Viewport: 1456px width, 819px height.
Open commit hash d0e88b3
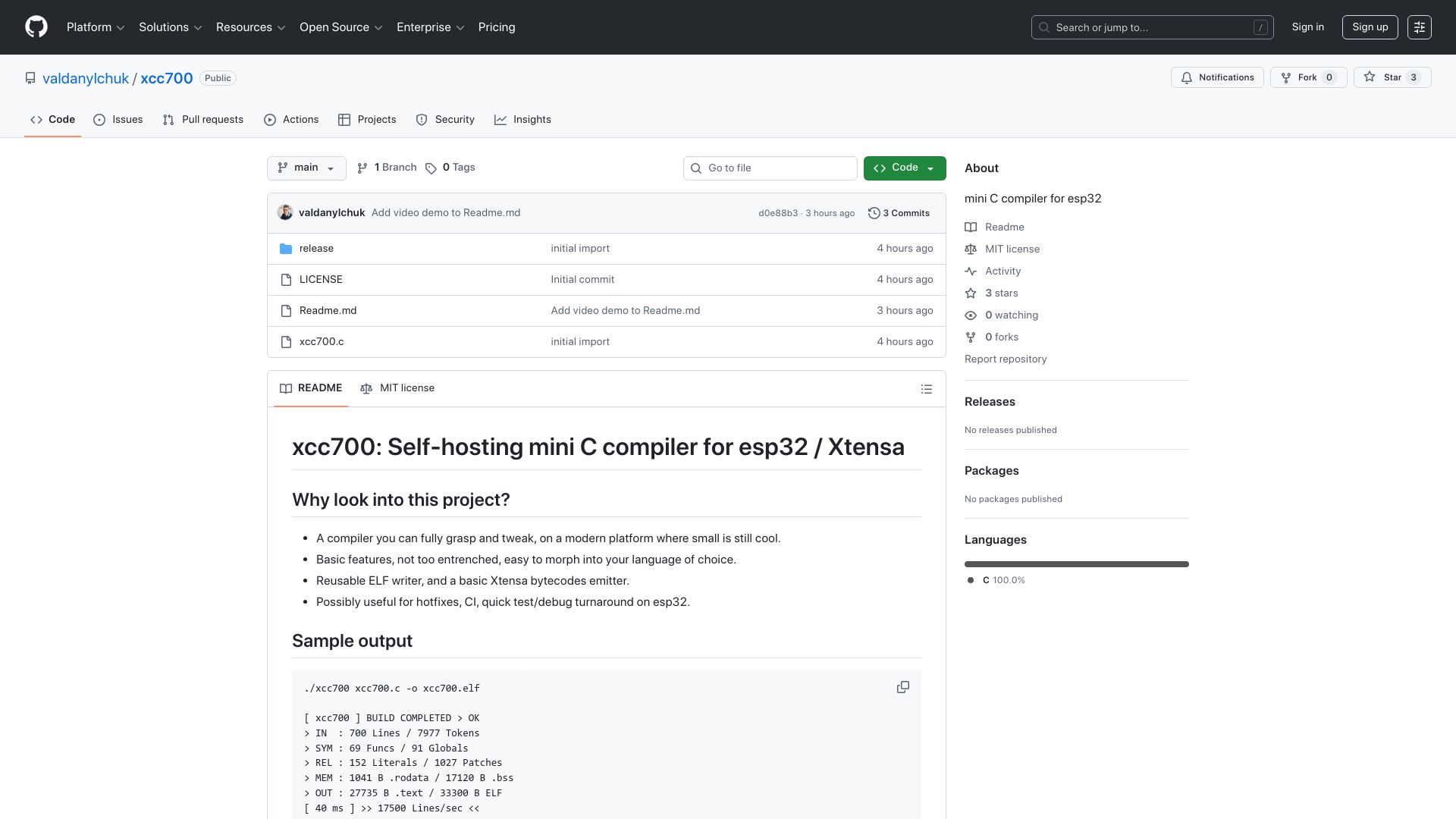[x=778, y=213]
